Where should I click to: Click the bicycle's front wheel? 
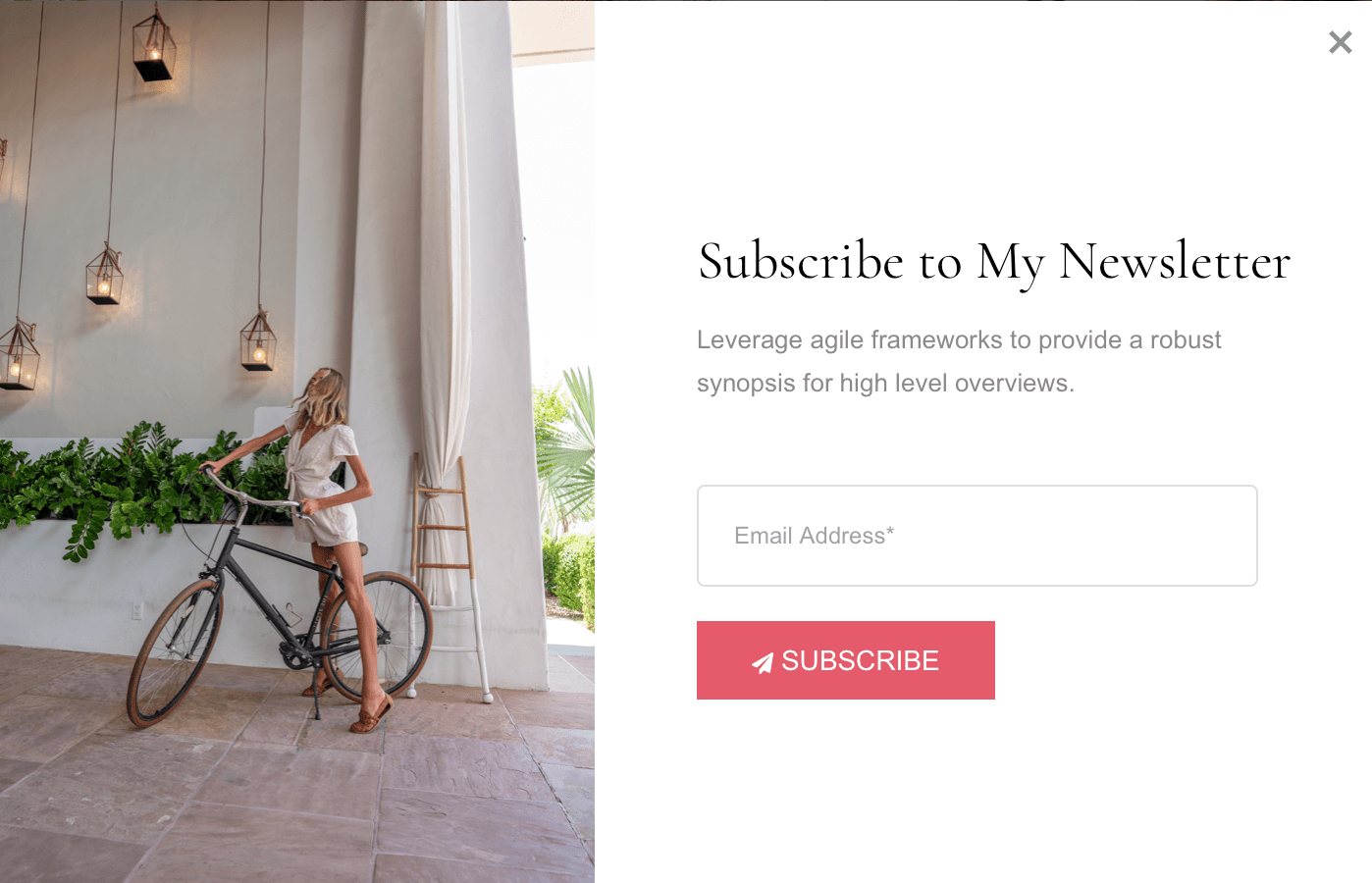[x=175, y=651]
